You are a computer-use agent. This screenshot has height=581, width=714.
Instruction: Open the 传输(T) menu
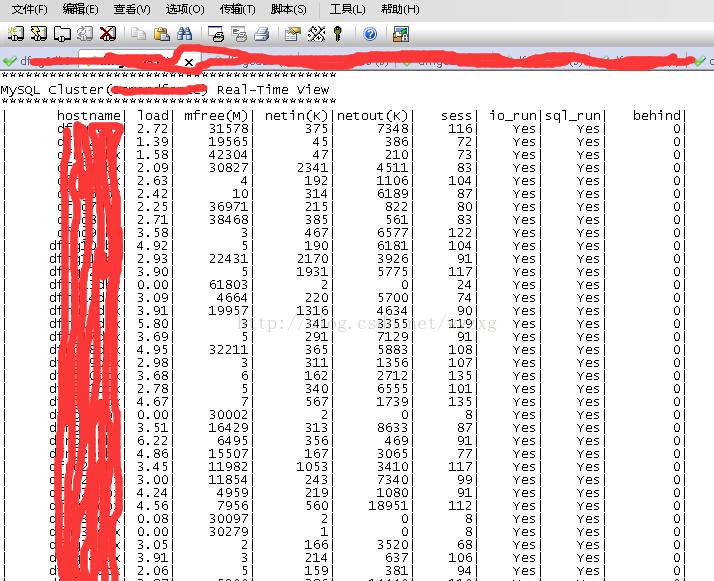[237, 9]
